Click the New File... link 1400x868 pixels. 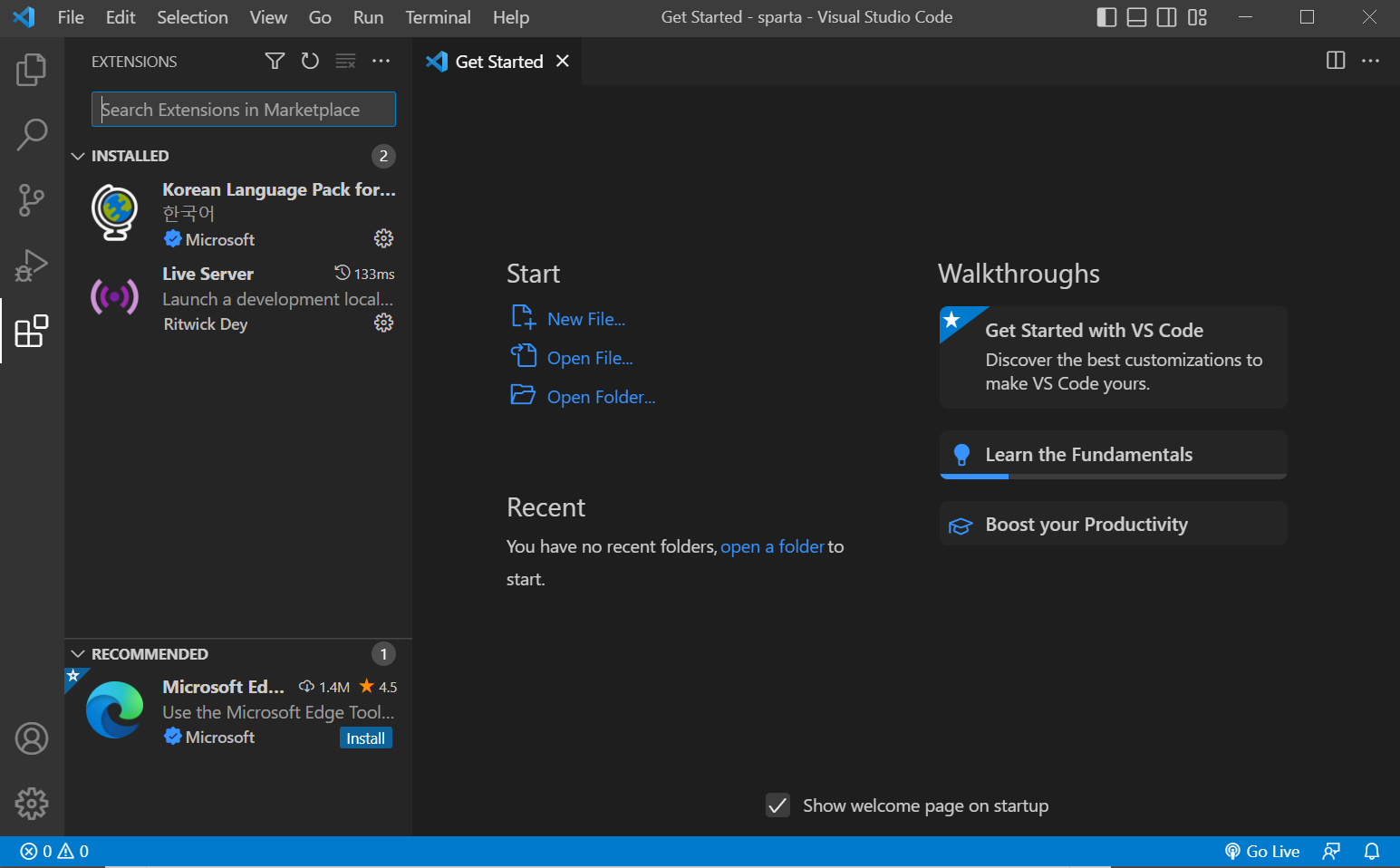(x=586, y=319)
